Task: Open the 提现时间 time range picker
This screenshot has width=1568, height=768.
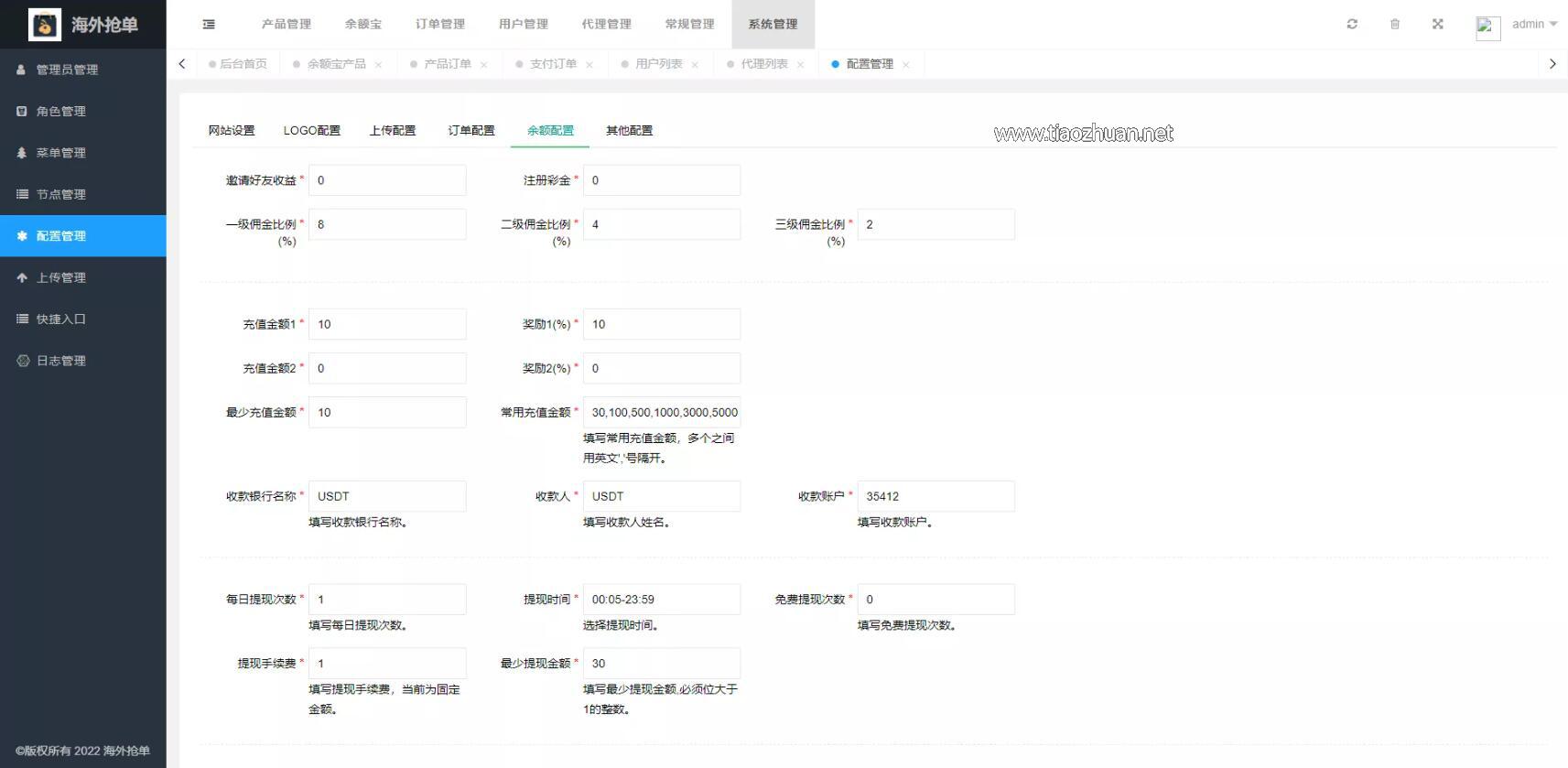Action: 662,600
